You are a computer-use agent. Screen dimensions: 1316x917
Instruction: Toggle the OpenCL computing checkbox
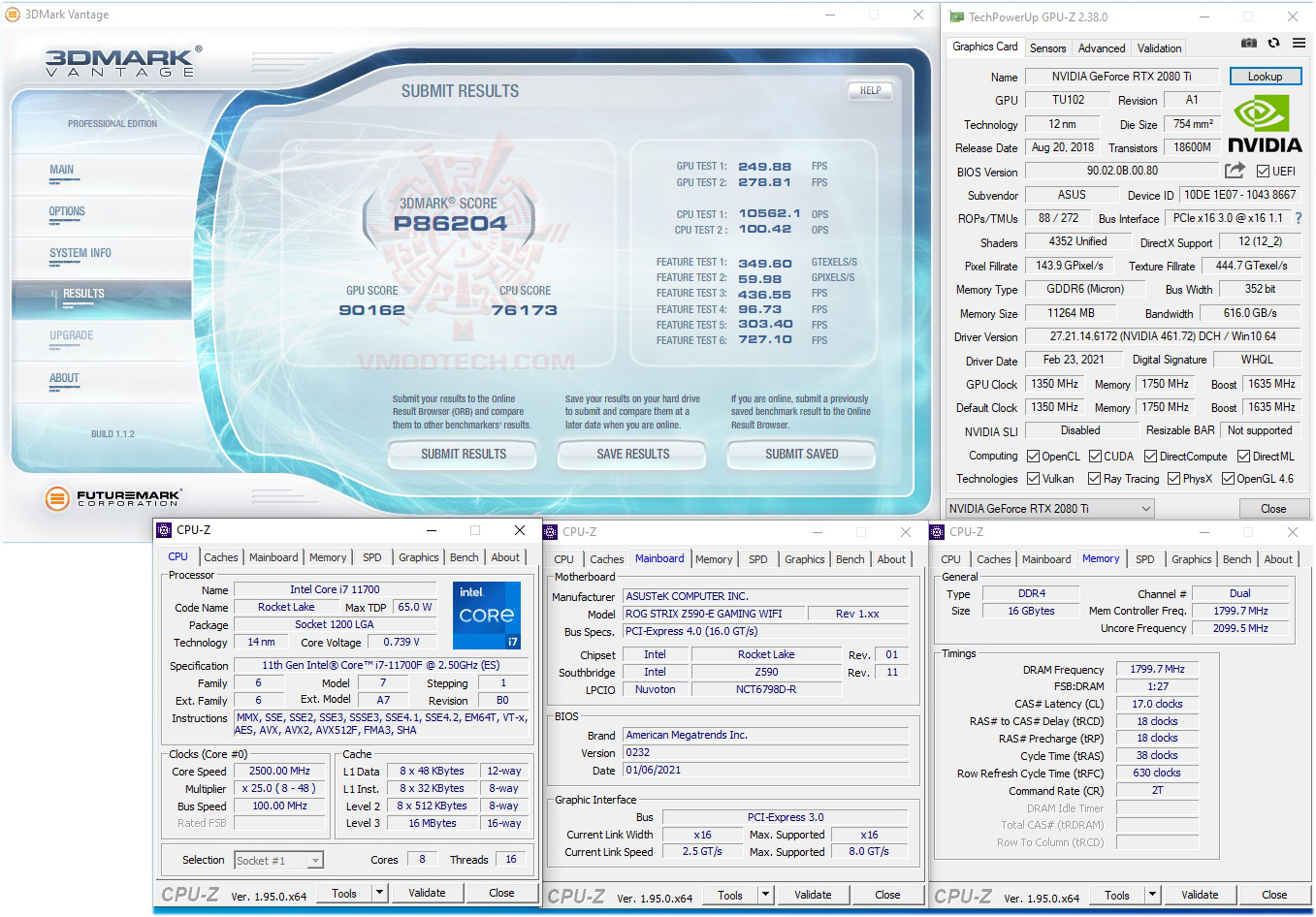tap(1033, 457)
